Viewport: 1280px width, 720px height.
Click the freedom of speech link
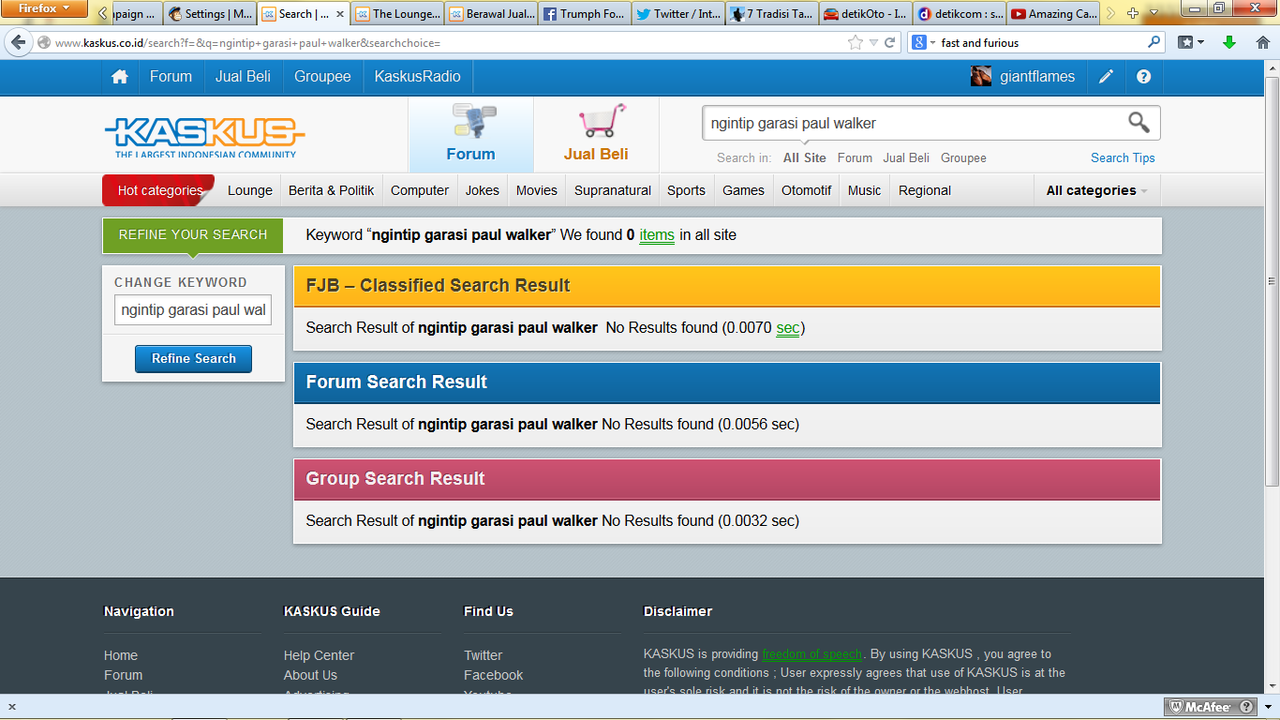(812, 654)
